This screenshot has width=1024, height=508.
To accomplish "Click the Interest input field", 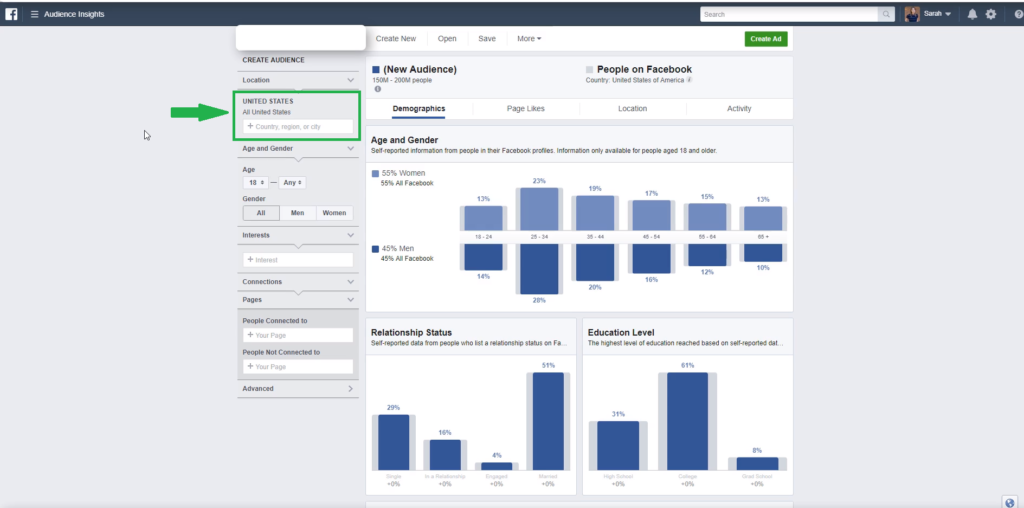I will 298,260.
